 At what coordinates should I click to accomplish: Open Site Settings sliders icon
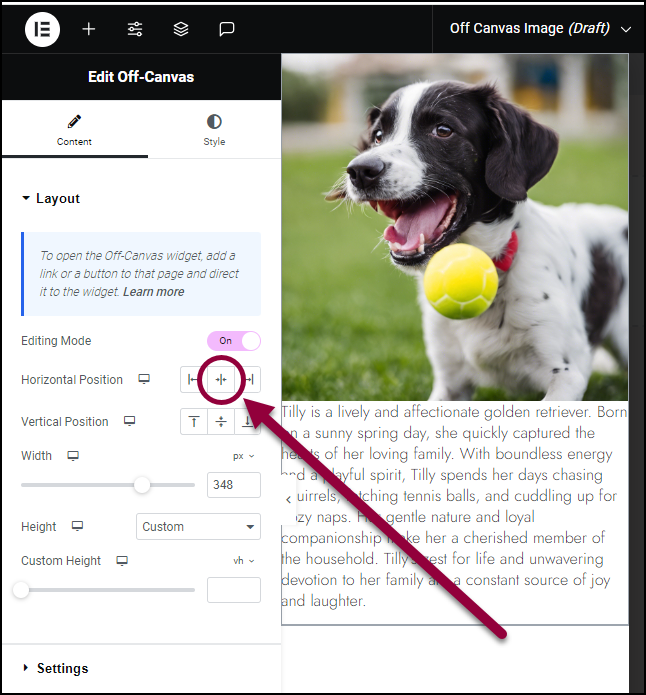[x=135, y=29]
